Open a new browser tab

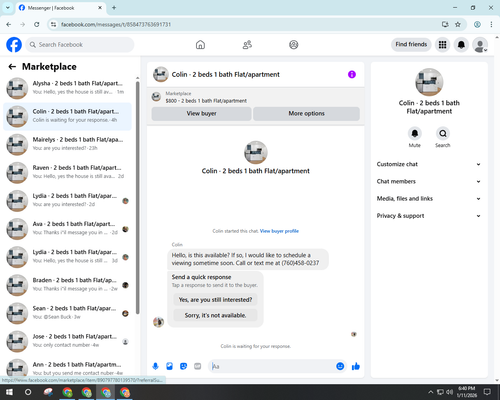114,8
